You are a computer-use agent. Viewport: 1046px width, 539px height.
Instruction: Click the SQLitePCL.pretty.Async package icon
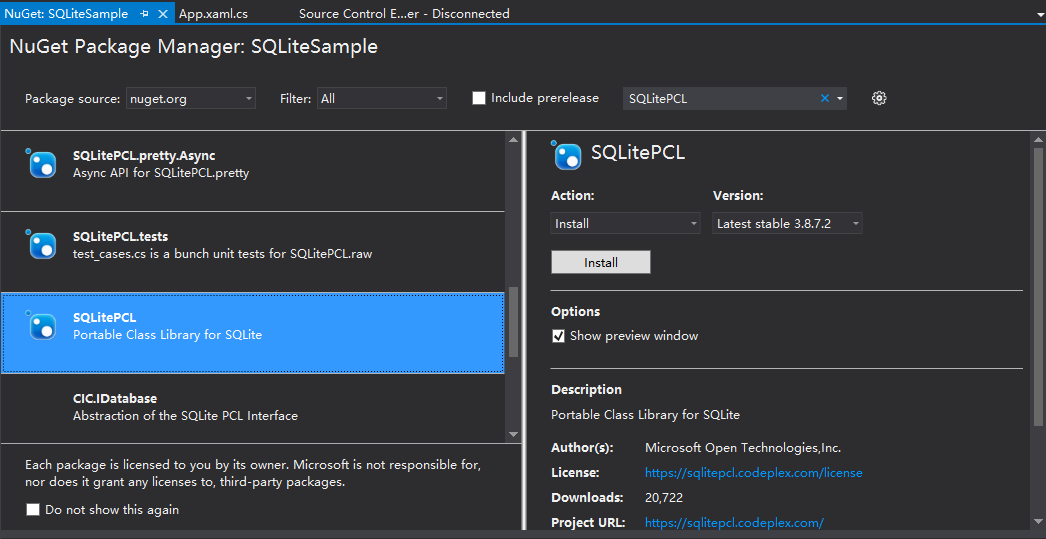click(42, 164)
